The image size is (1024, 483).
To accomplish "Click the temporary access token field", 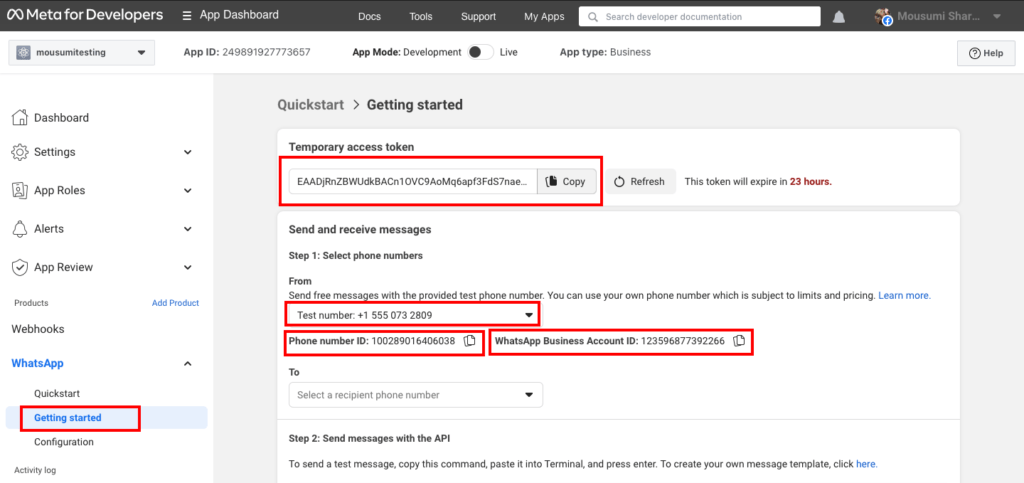I will click(x=413, y=181).
